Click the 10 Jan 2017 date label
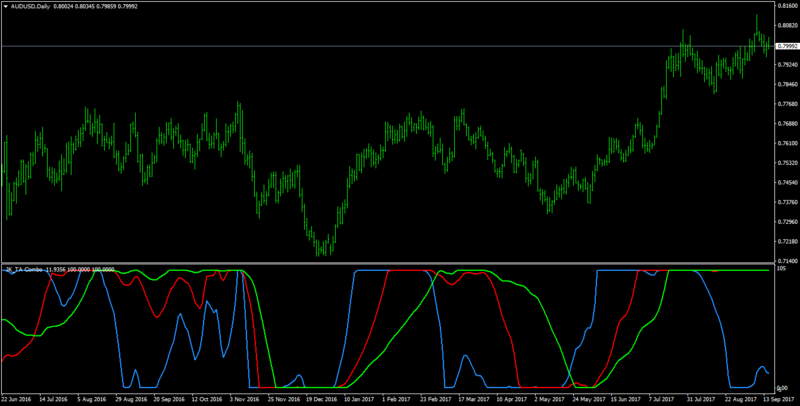800x406 pixels. coord(359,399)
